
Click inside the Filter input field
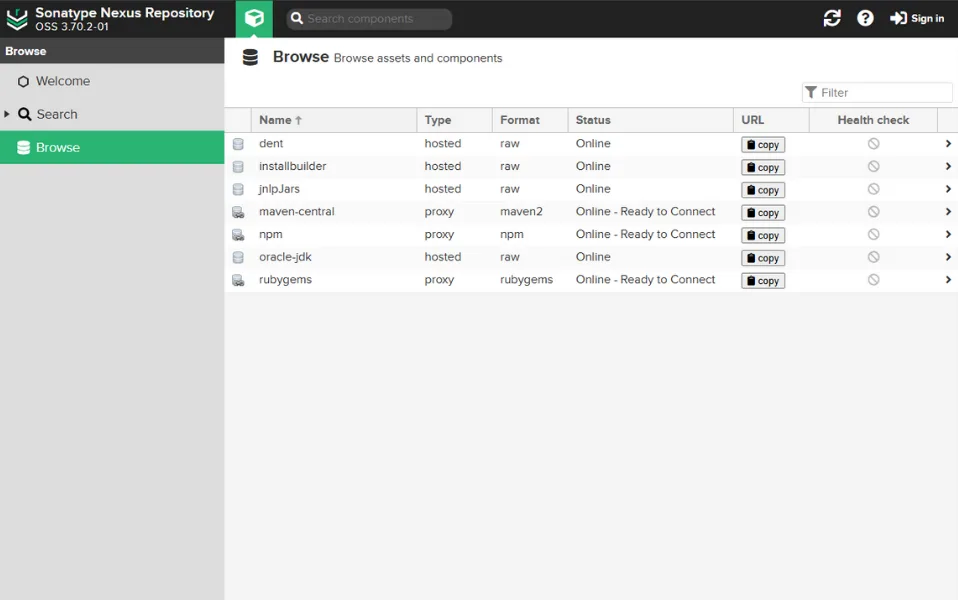tap(880, 91)
